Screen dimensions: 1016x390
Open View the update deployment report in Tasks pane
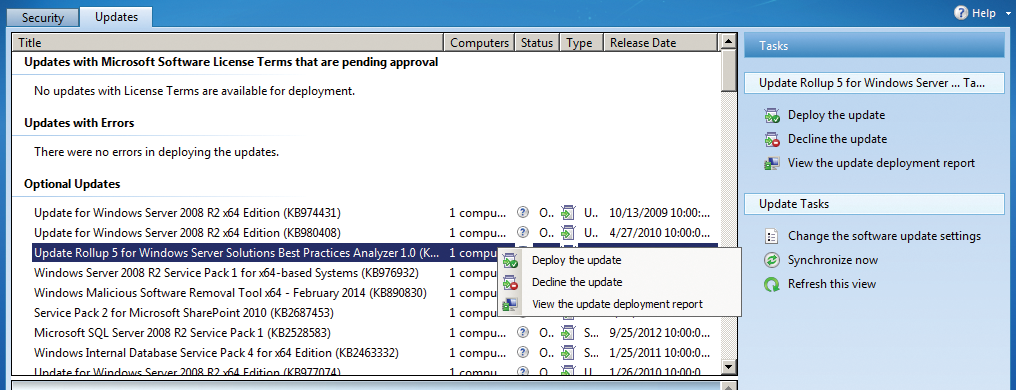pyautogui.click(x=881, y=163)
